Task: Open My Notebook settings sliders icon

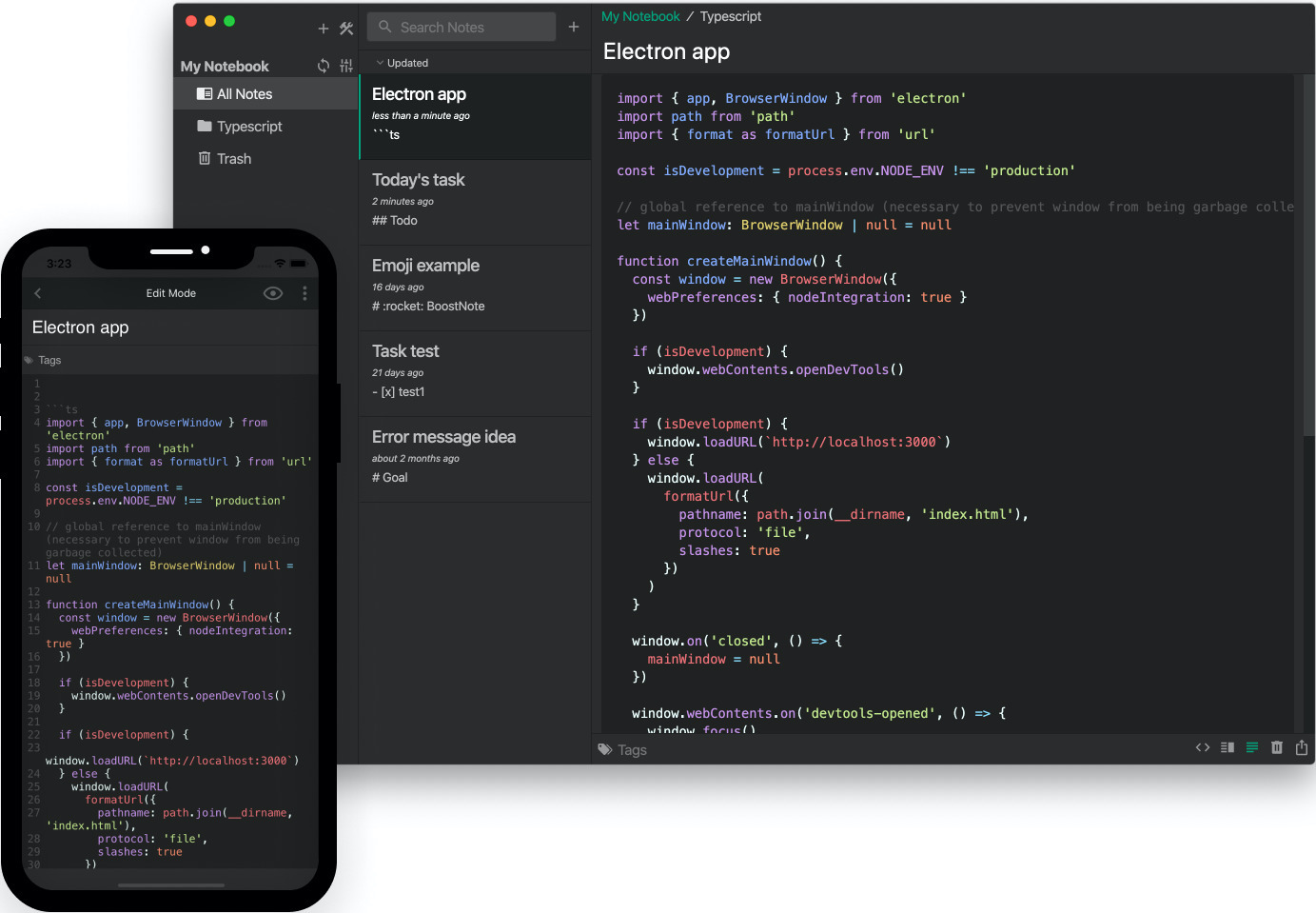Action: click(x=346, y=66)
